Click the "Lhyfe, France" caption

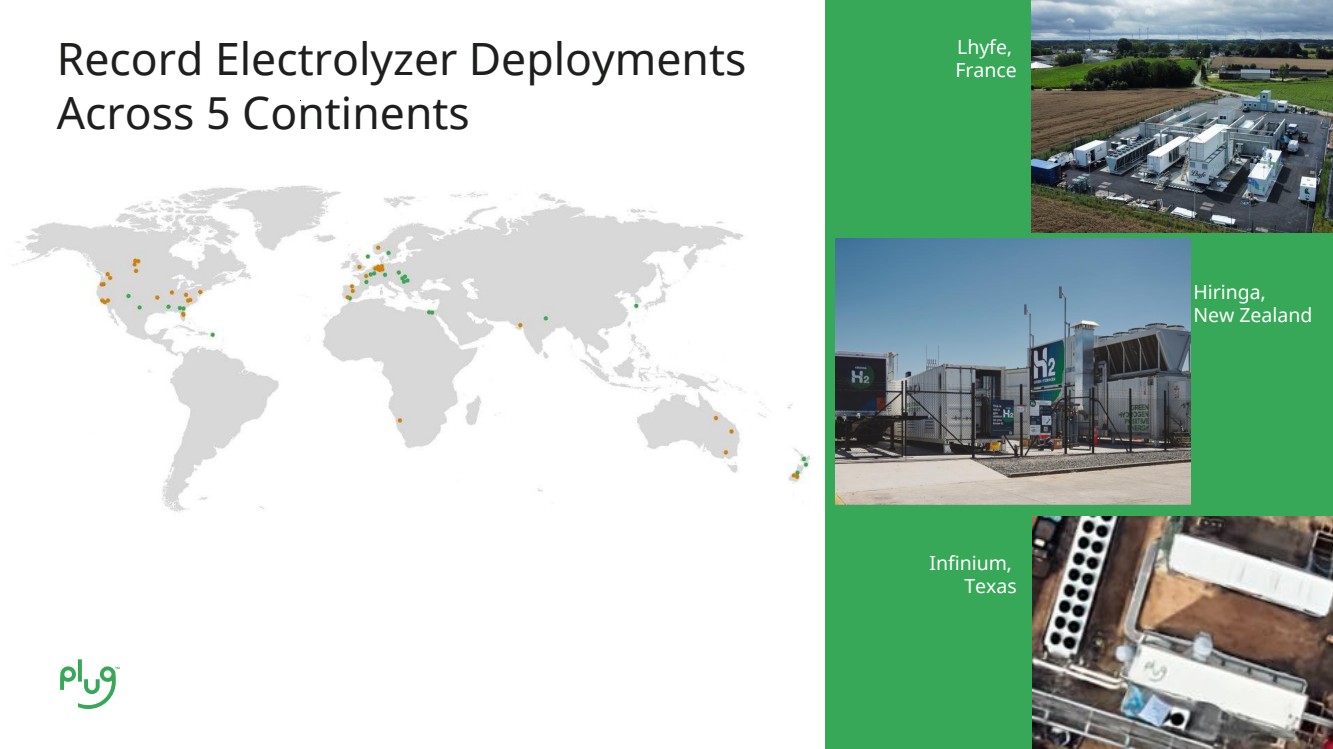pyautogui.click(x=985, y=59)
